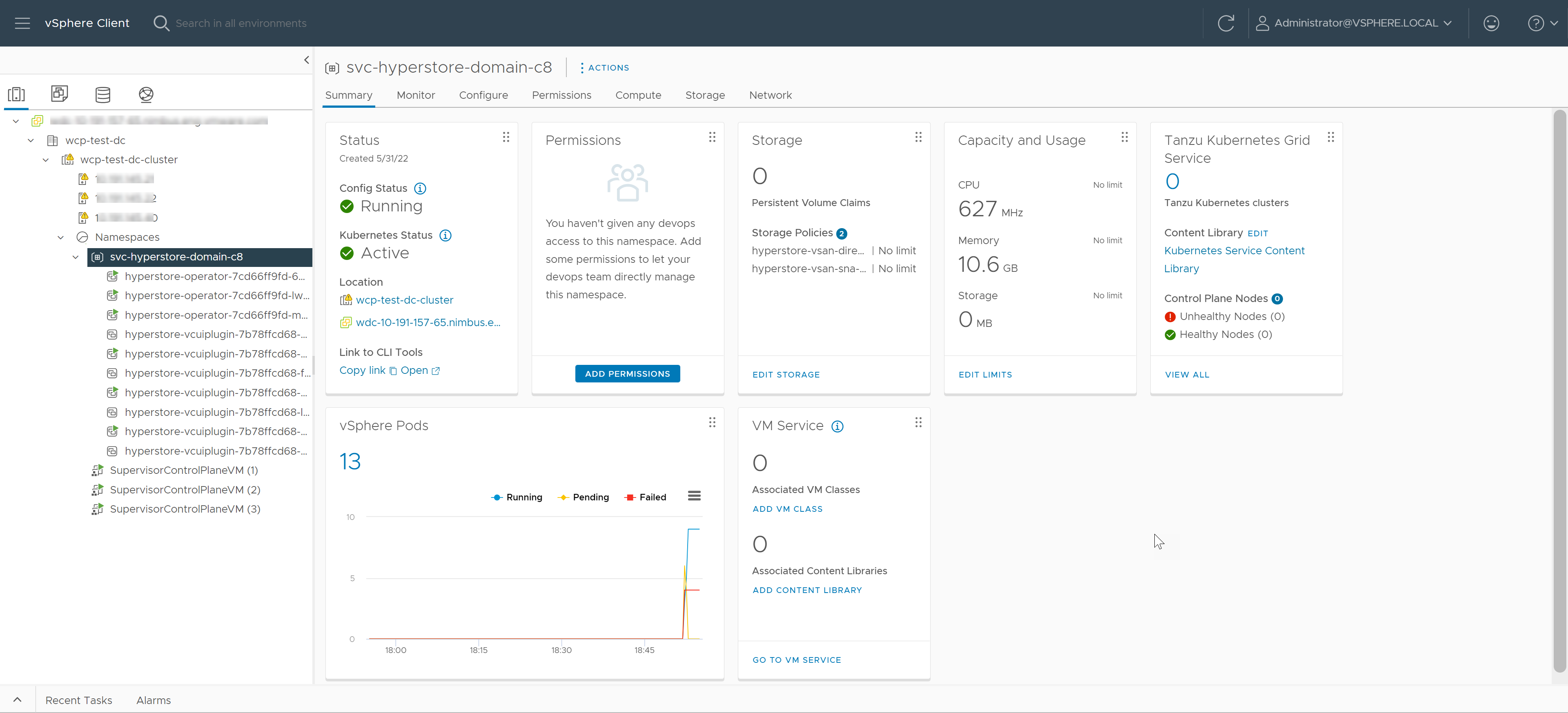
Task: Select SupervisorControlPlaneVM (1)
Action: point(184,470)
